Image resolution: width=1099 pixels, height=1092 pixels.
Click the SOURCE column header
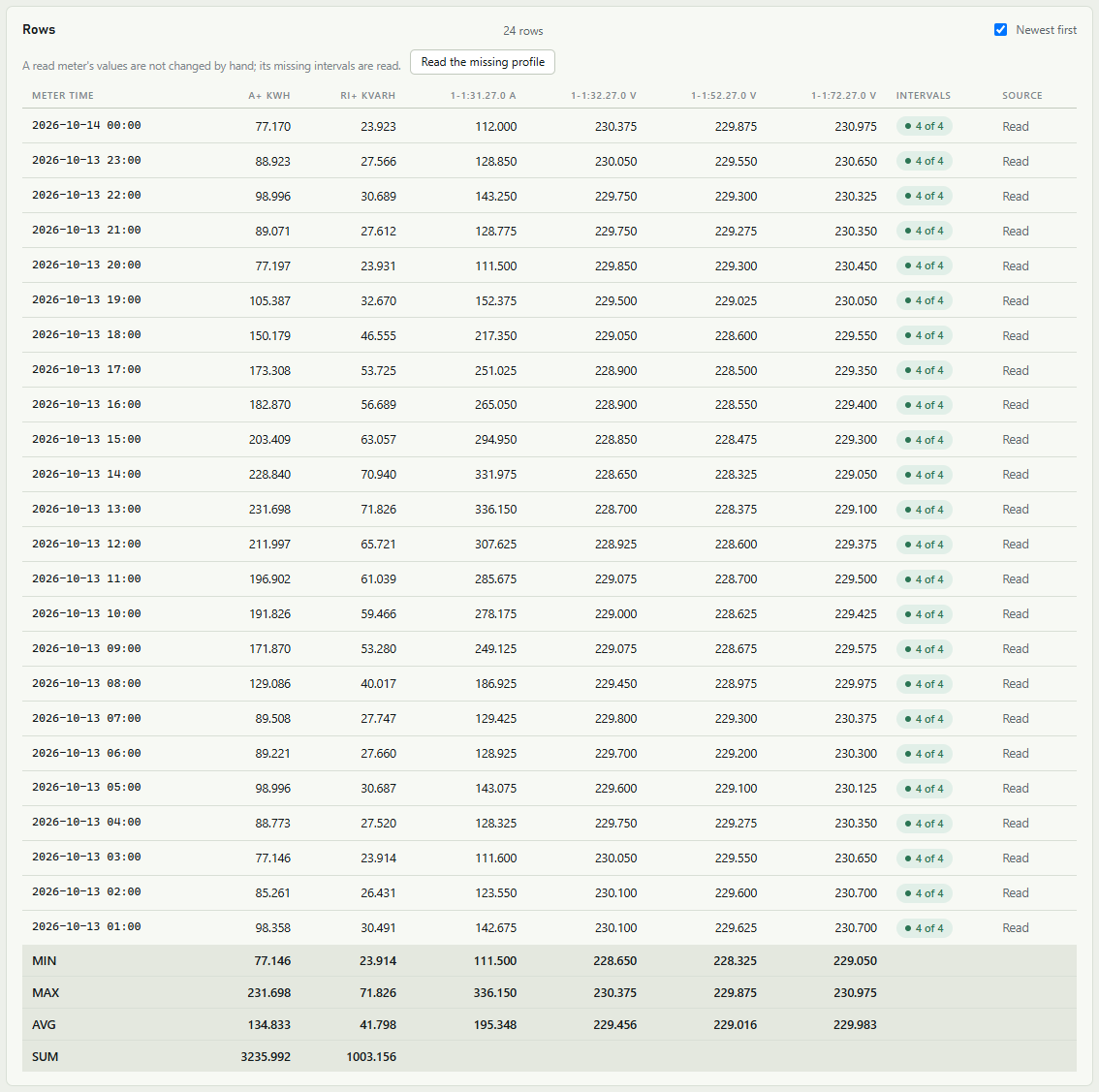(x=1021, y=95)
